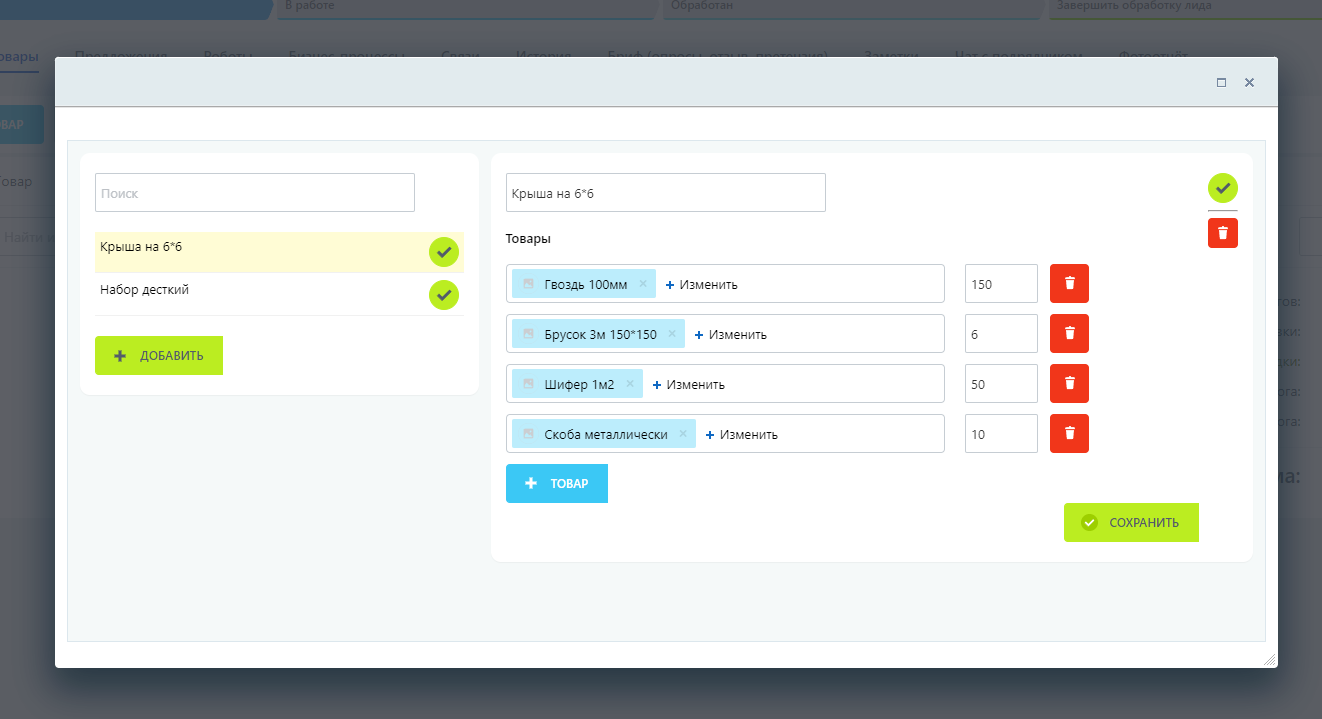Remove Гвоздь 100мм tag with its x
The width and height of the screenshot is (1322, 719).
click(643, 284)
